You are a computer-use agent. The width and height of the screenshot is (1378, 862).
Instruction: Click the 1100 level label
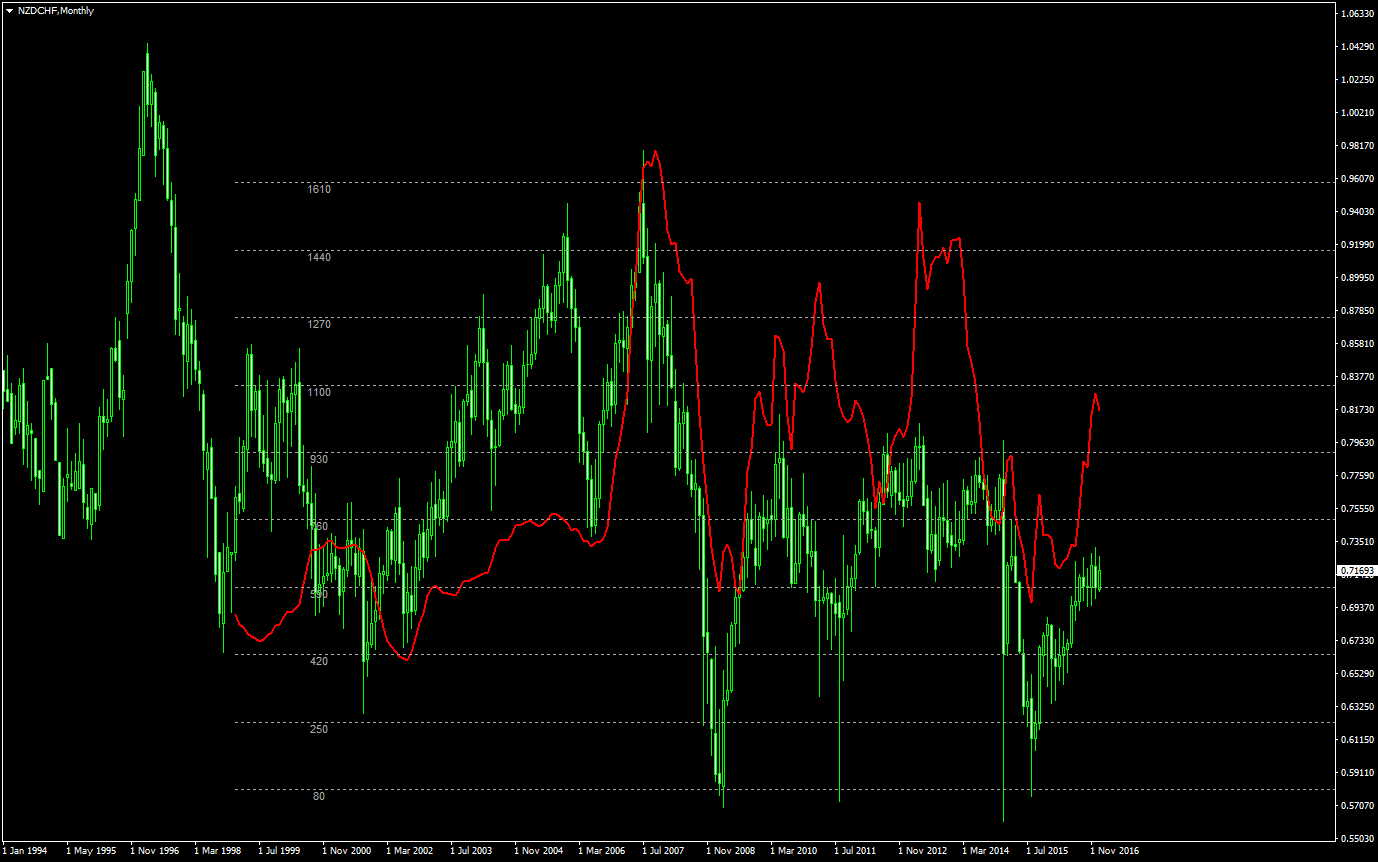(319, 392)
